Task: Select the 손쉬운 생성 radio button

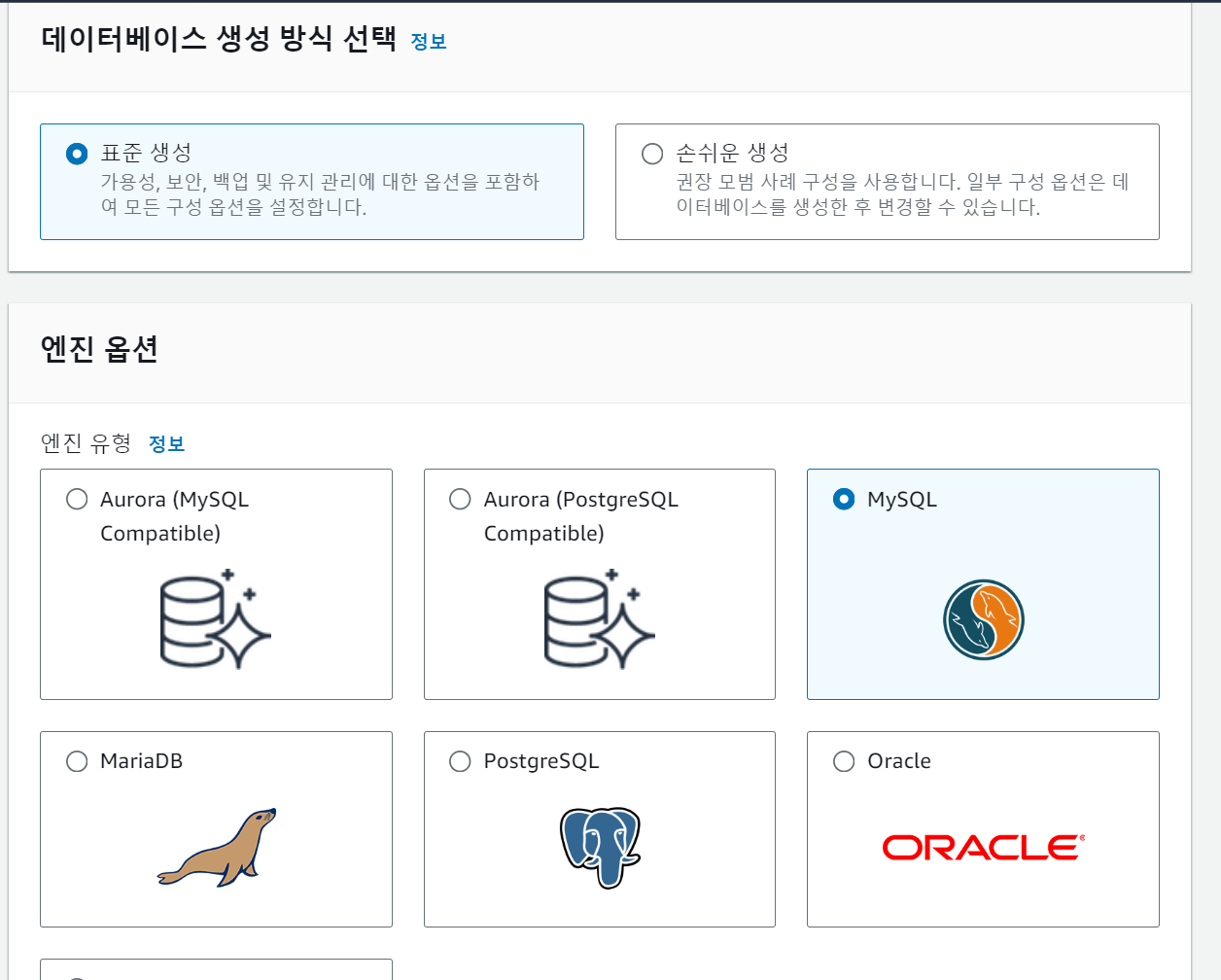Action: coord(652,154)
